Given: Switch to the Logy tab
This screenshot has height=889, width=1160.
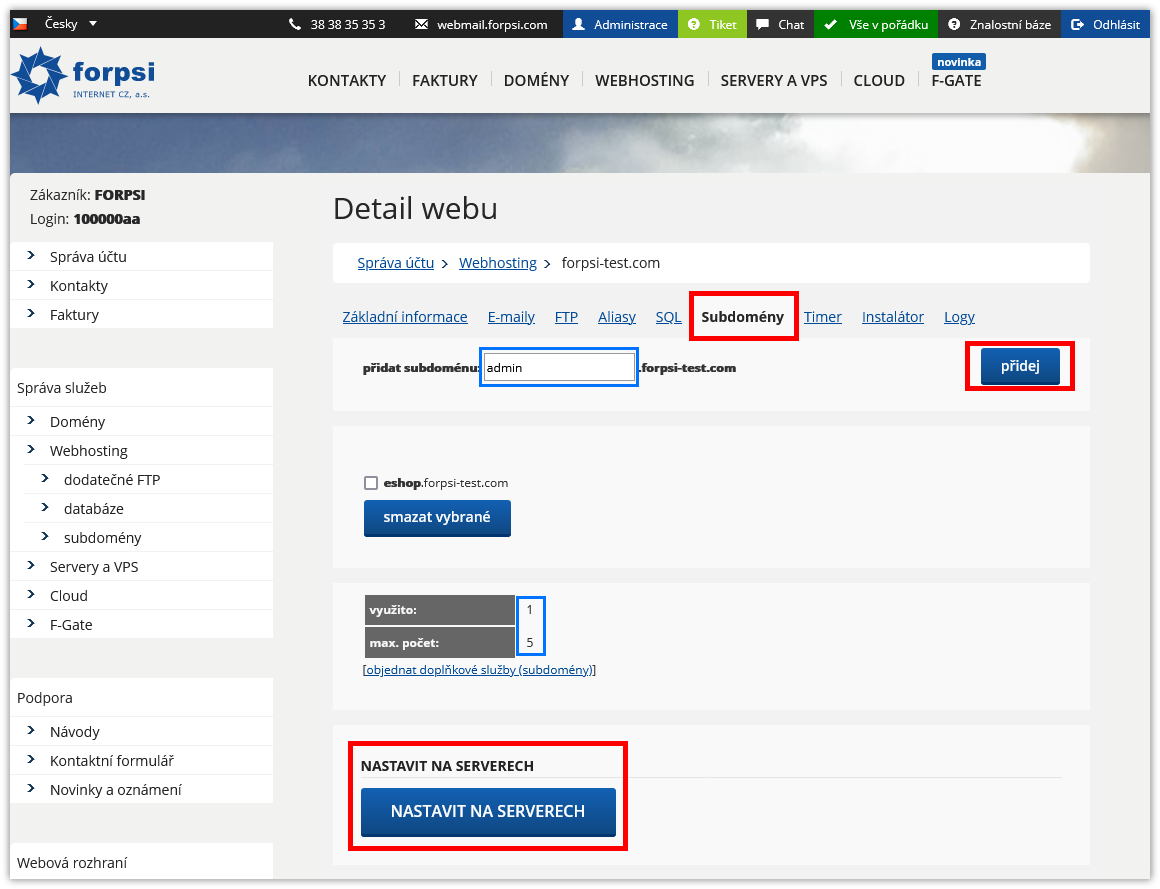Looking at the screenshot, I should tap(960, 317).
